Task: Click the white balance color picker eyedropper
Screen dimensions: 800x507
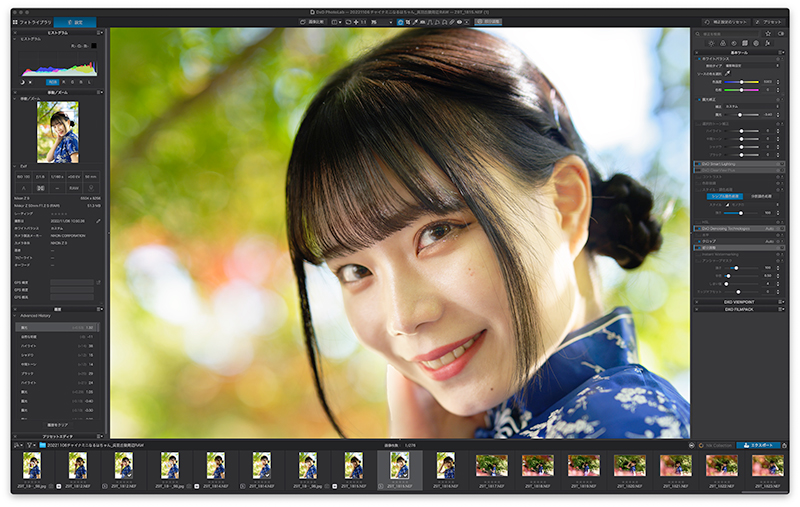Action: (728, 73)
